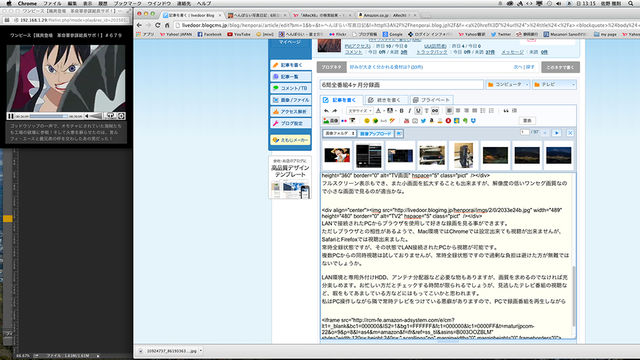Click the green emoticon icon

click(375, 121)
